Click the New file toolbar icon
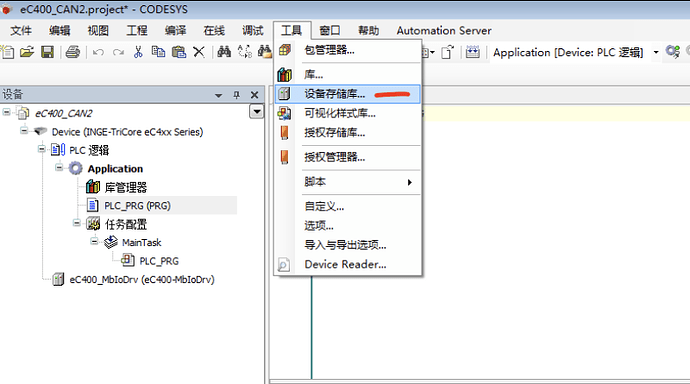This screenshot has height=384, width=690. 7,52
